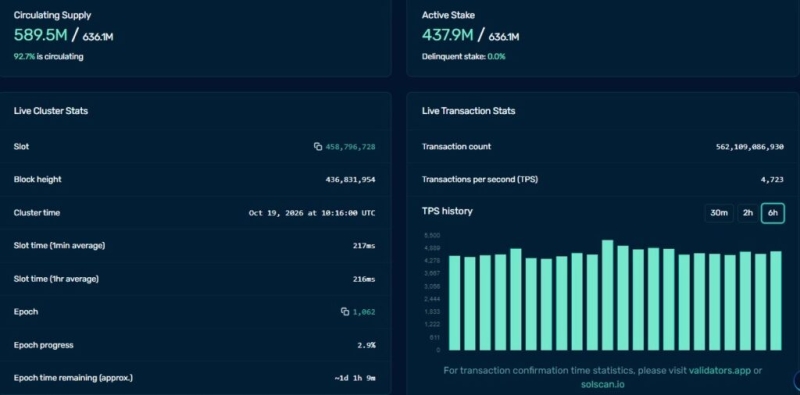
Task: Click the Circulating Supply heading
Action: coord(52,15)
